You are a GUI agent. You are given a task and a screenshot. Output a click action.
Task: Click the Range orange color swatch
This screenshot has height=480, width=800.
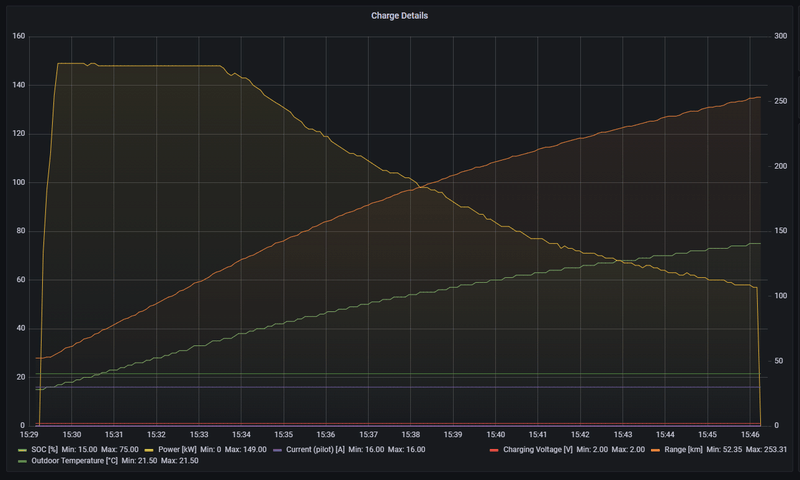(x=655, y=450)
